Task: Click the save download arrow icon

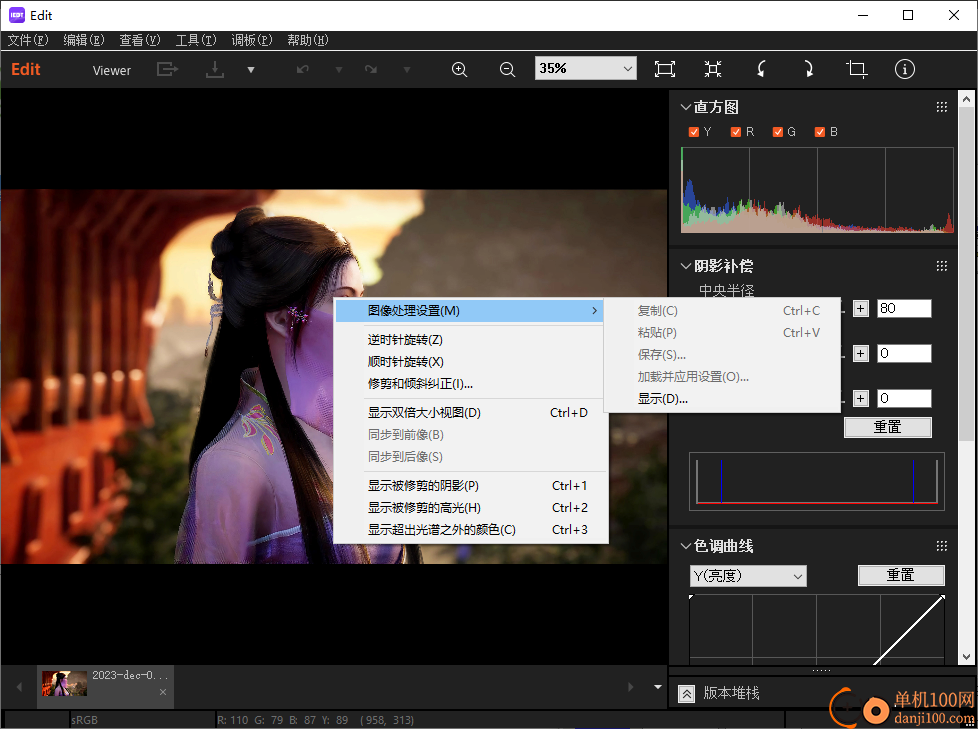Action: coord(215,69)
